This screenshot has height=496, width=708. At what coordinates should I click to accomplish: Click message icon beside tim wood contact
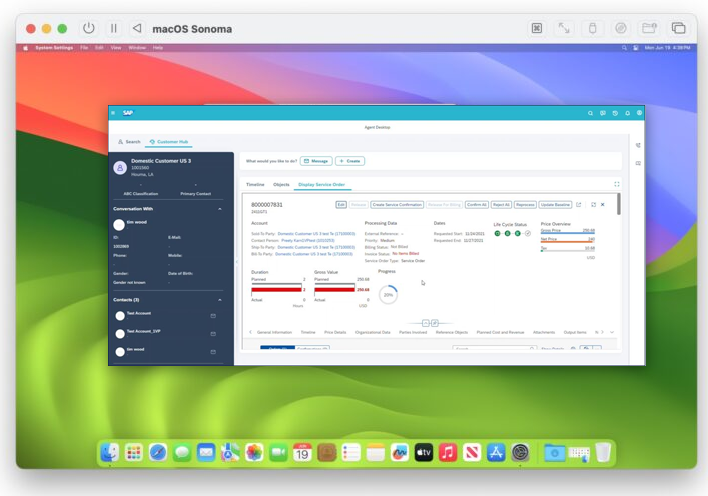pyautogui.click(x=213, y=352)
